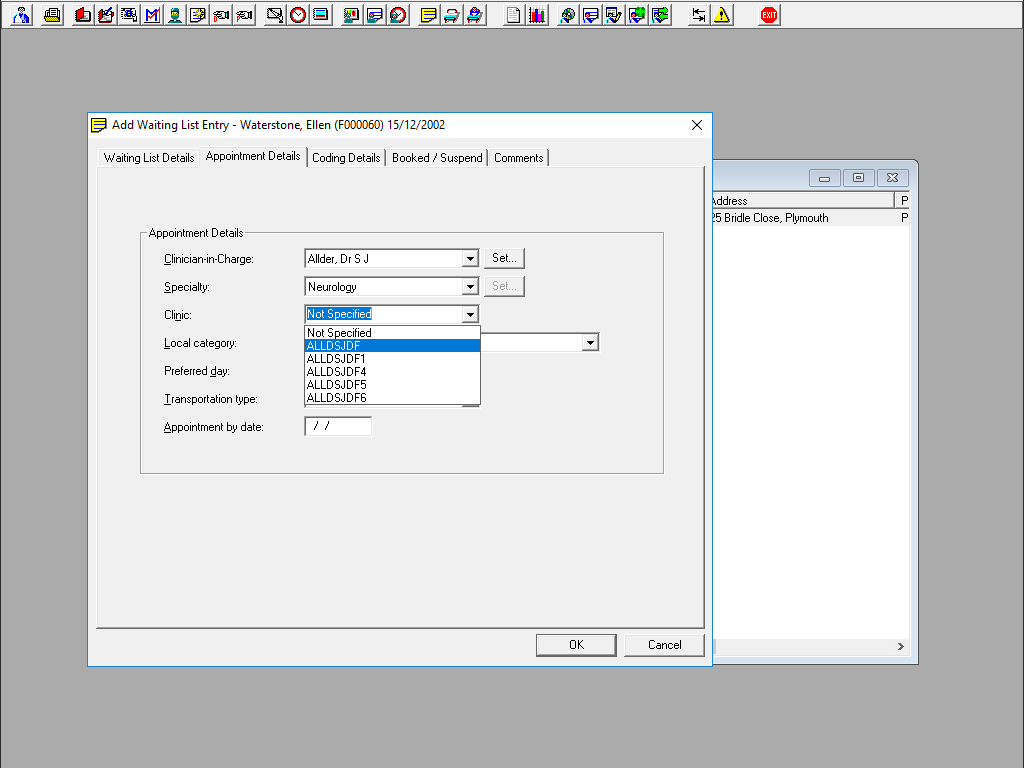The width and height of the screenshot is (1024, 768).
Task: Expand the Local category dropdown arrow
Action: 590,343
